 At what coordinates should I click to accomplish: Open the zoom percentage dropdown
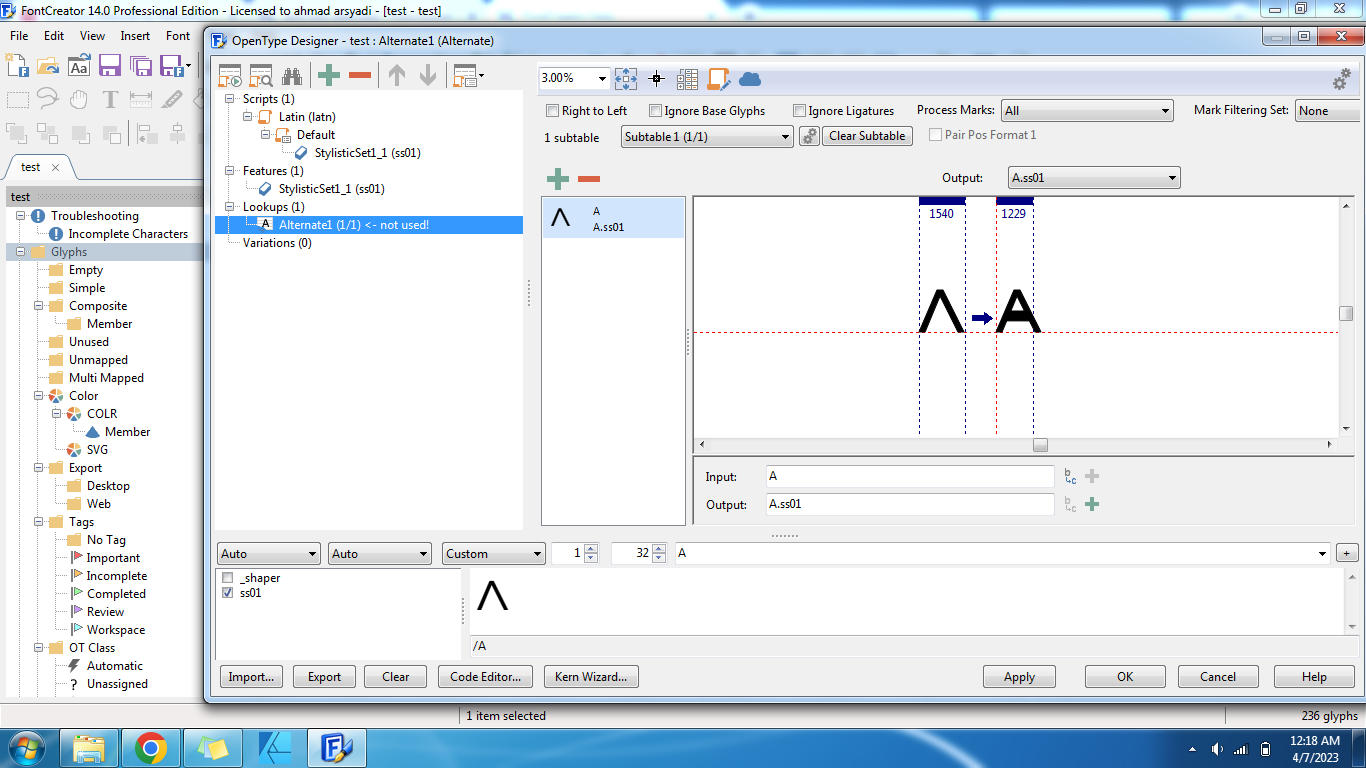(x=603, y=78)
